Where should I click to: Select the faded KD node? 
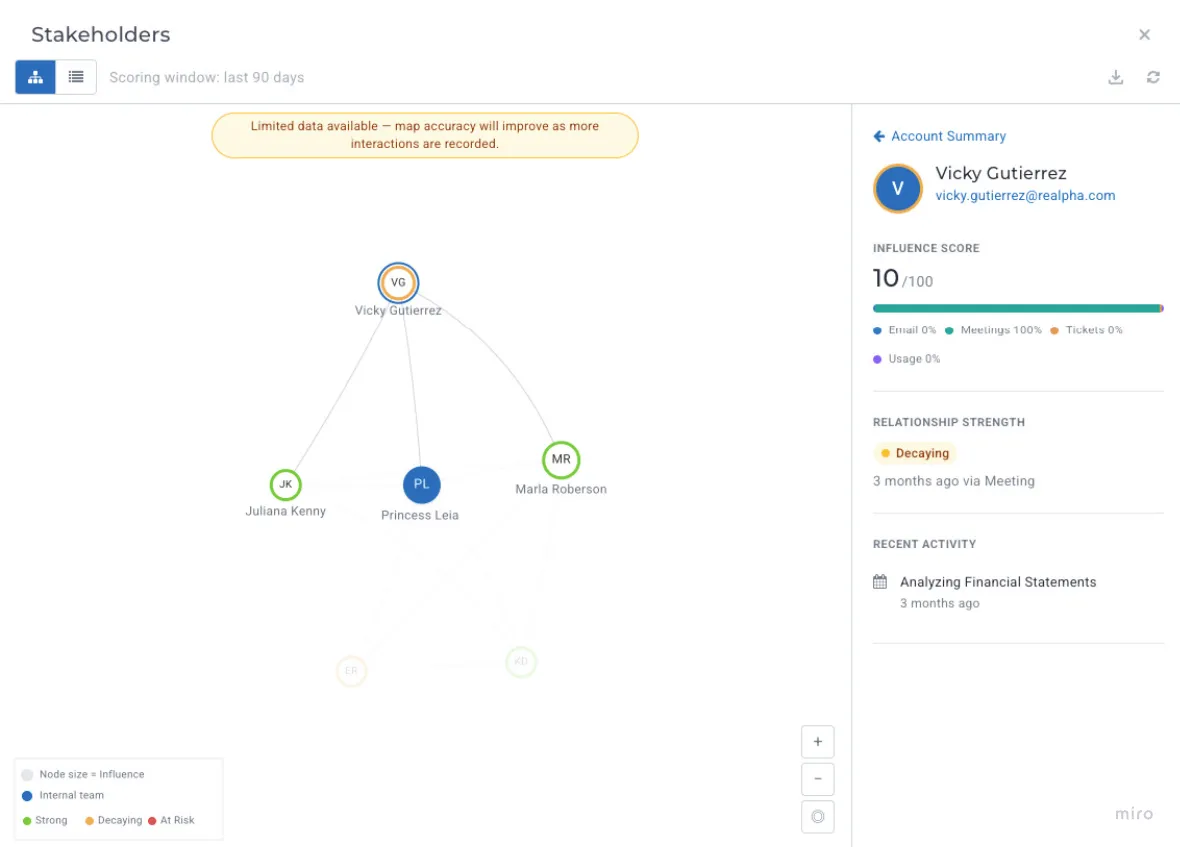coord(521,662)
